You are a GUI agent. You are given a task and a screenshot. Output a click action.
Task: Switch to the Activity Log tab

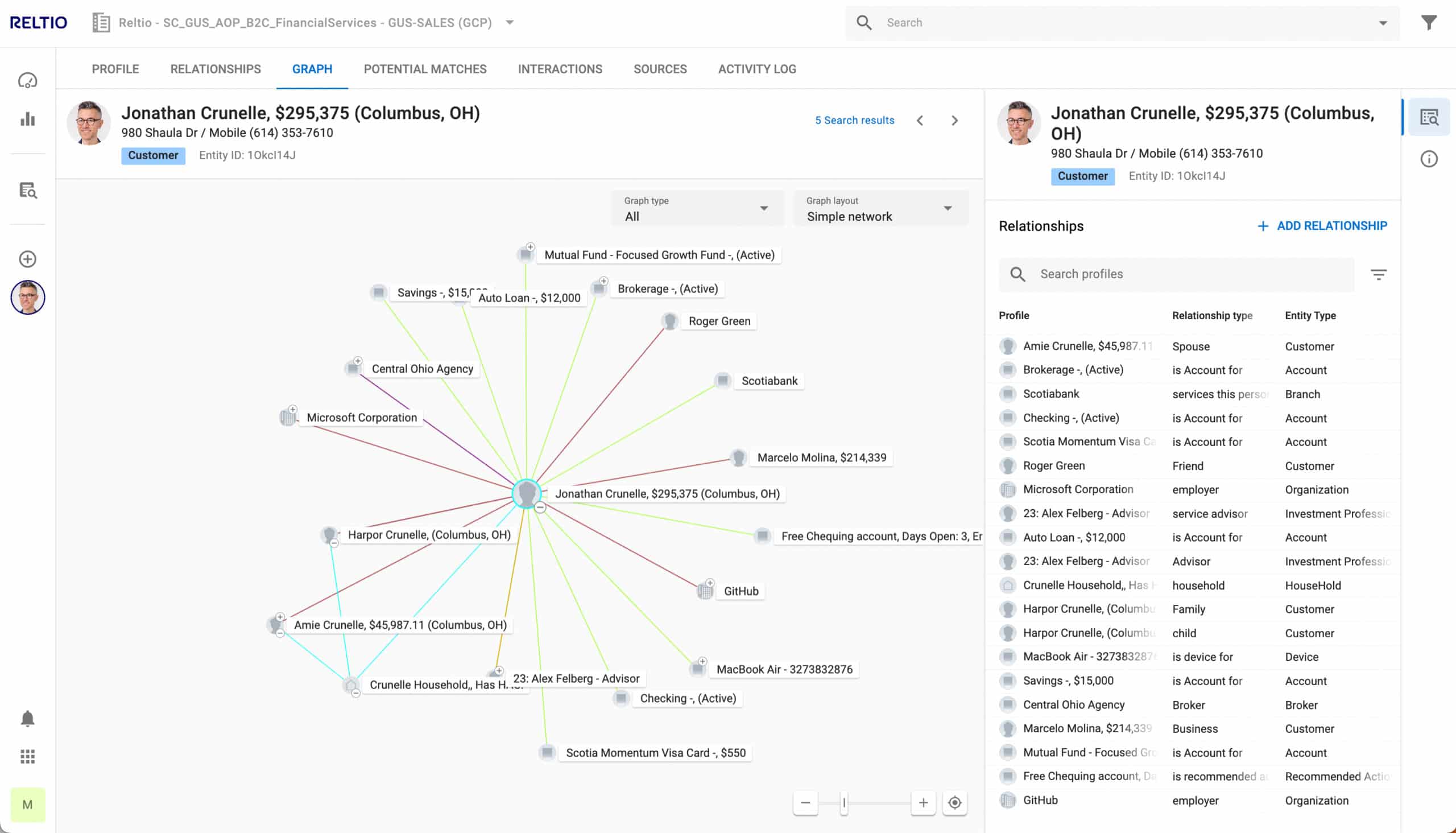[x=756, y=69]
